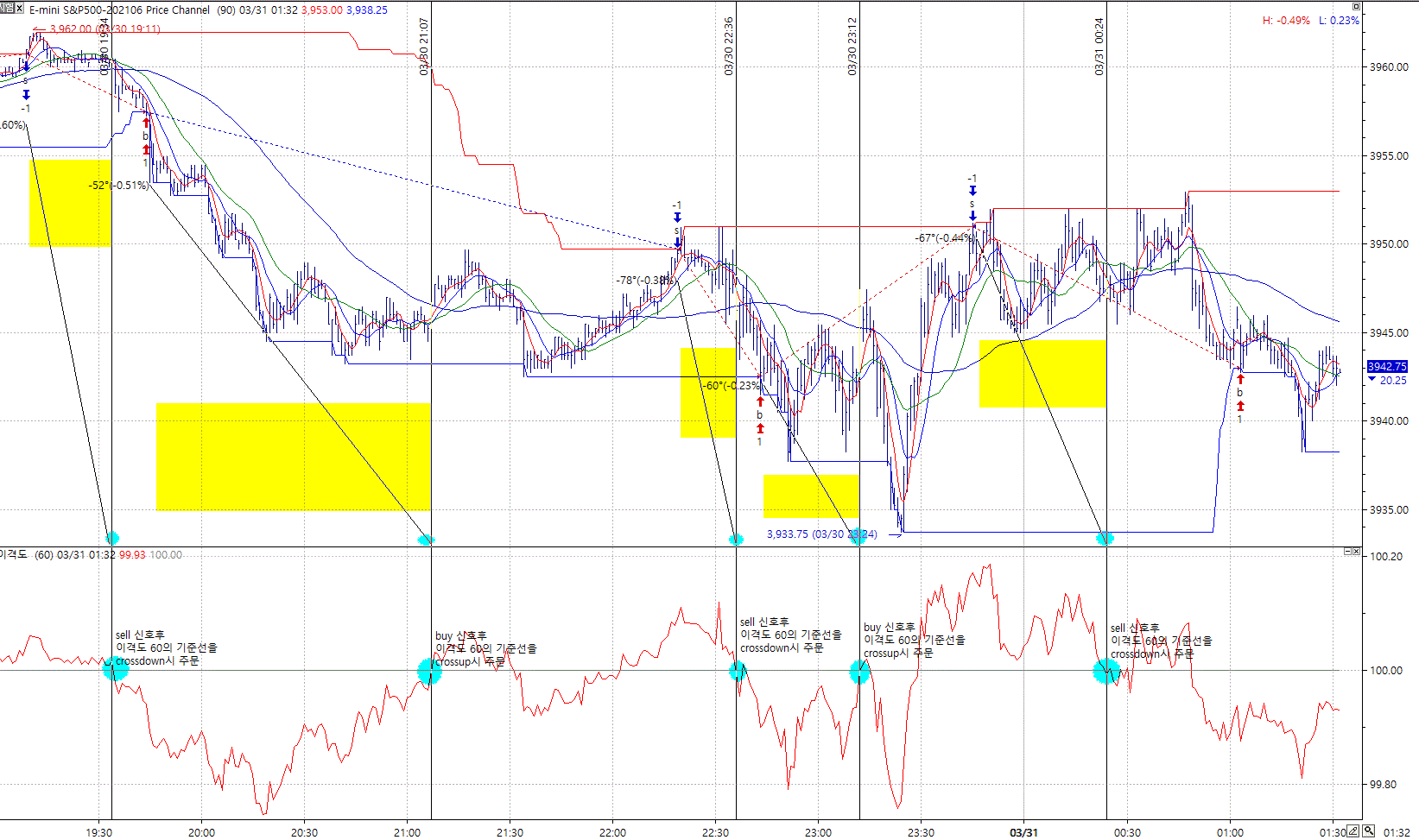1419x840 pixels.
Task: Click the 03/31 date label on time axis
Action: point(1023,832)
